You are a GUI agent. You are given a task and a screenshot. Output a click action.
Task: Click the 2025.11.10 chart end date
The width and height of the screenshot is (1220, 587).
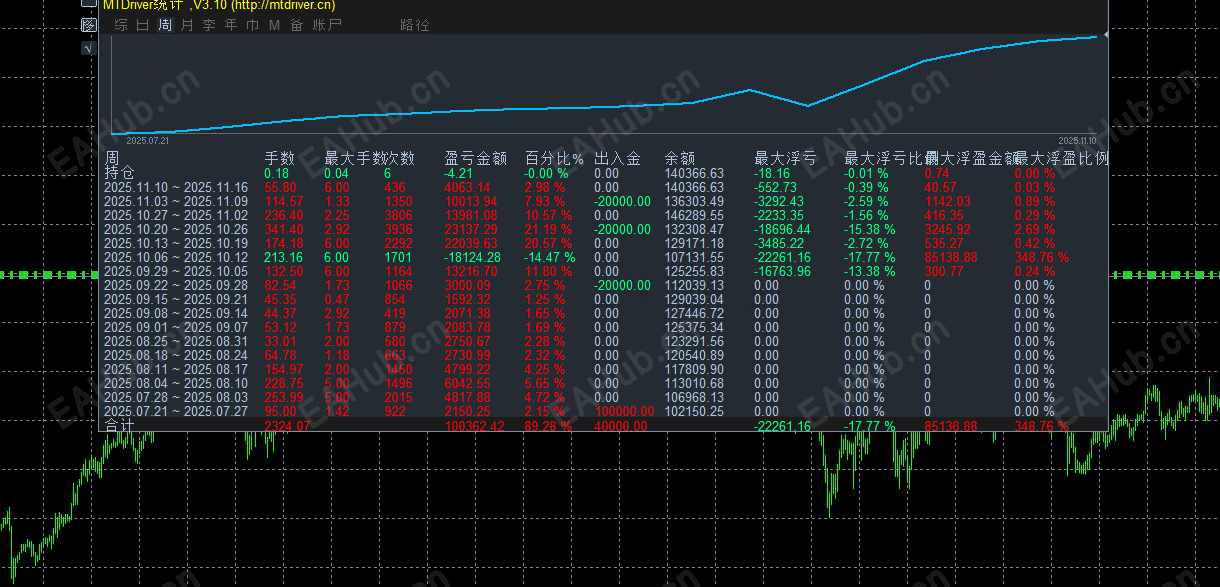pos(1077,141)
